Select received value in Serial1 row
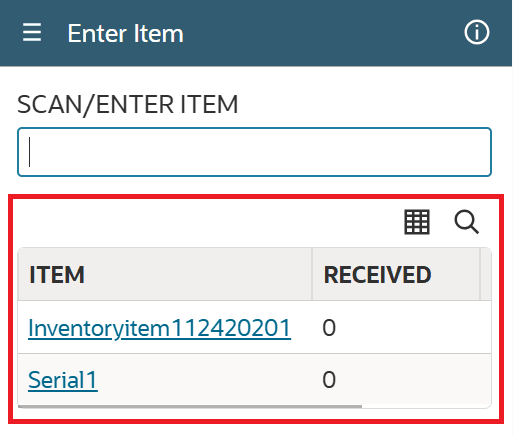This screenshot has width=513, height=436. pyautogui.click(x=329, y=380)
